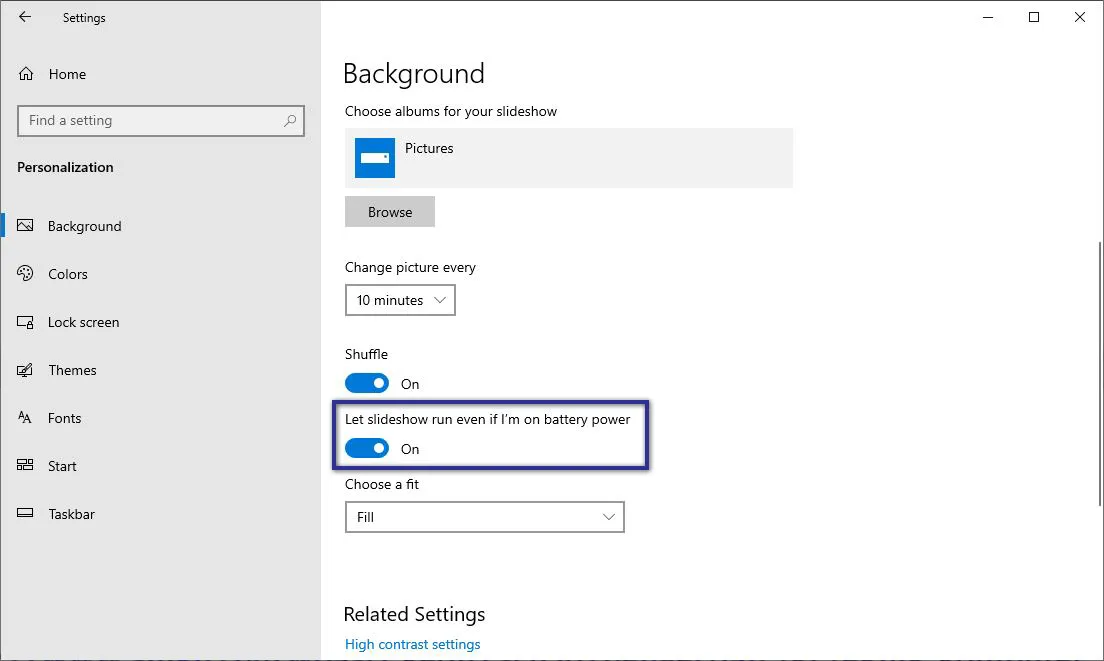Disable slideshow on battery power
Screen dimensions: 1104x661
(367, 448)
